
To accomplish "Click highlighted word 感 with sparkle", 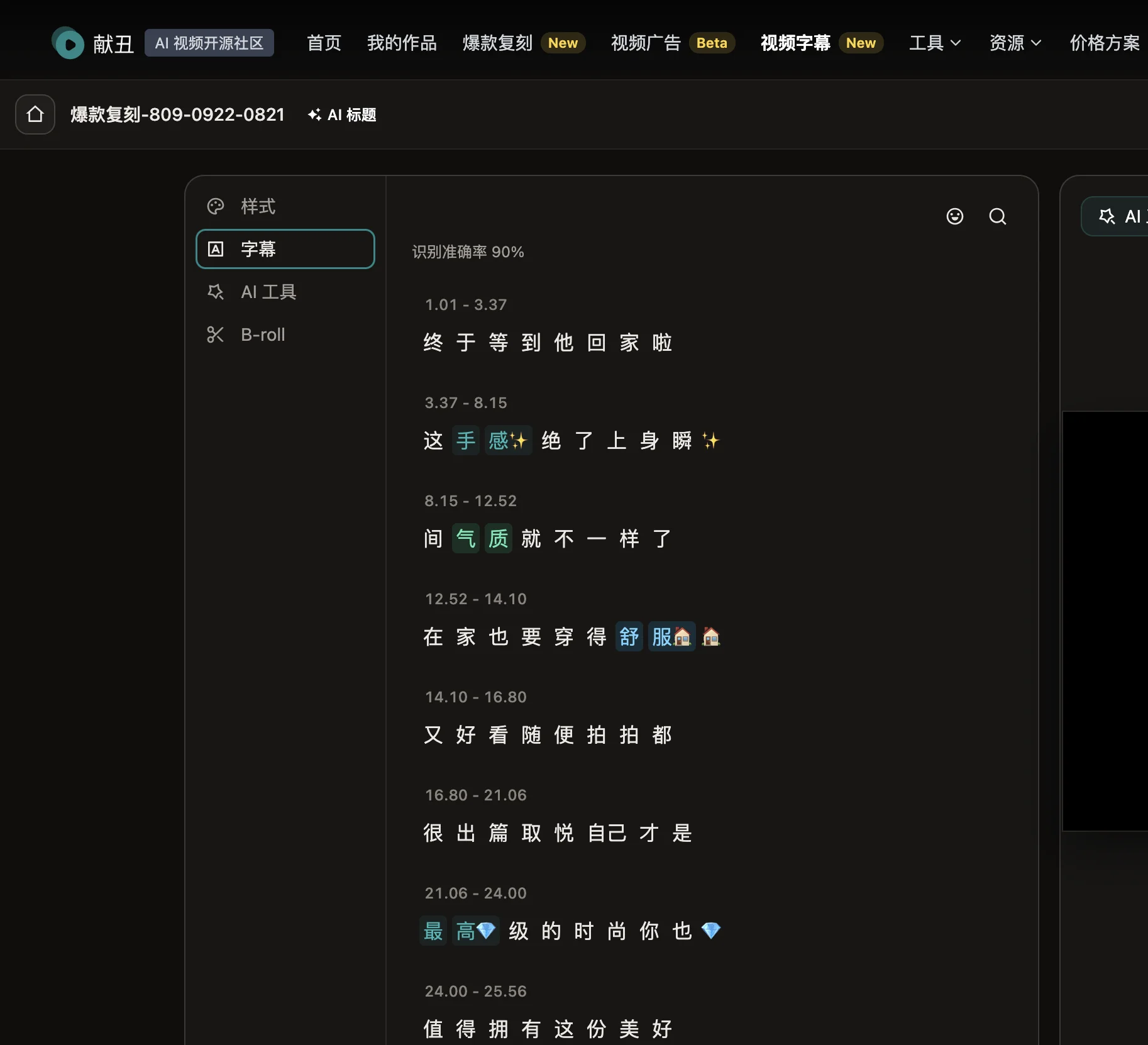I will coord(508,440).
